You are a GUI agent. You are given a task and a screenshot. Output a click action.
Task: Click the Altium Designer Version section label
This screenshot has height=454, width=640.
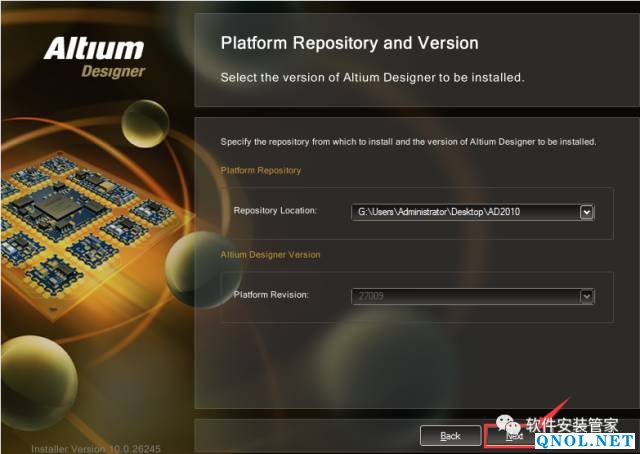point(270,255)
